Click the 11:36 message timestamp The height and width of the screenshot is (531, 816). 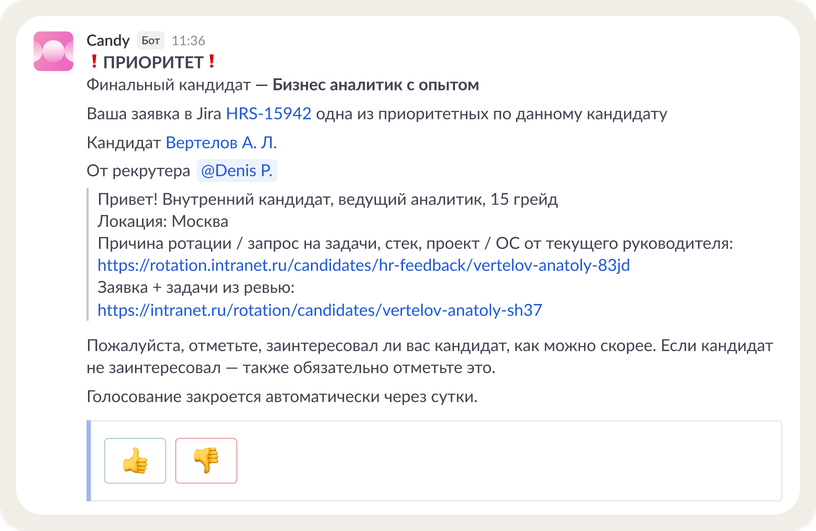click(x=189, y=41)
